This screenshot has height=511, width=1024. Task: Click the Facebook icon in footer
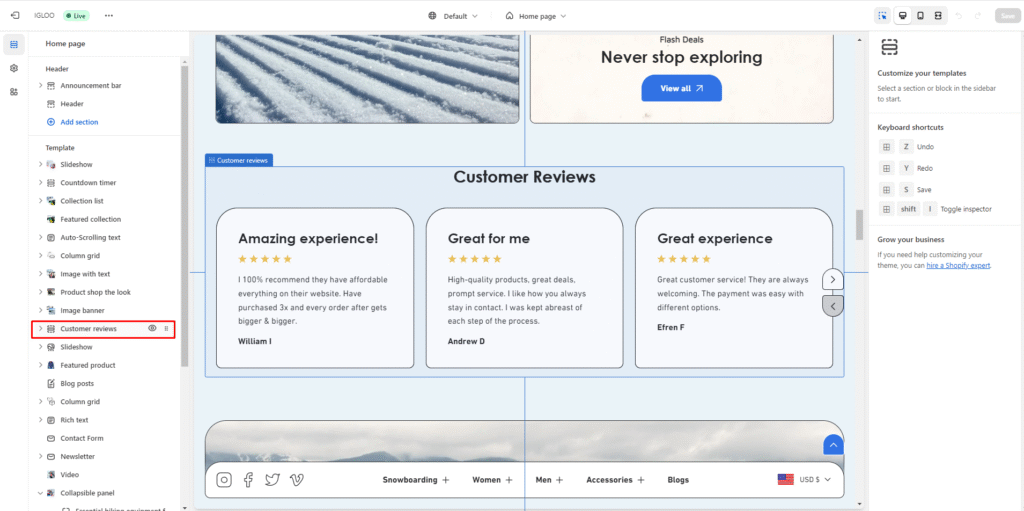coord(248,480)
